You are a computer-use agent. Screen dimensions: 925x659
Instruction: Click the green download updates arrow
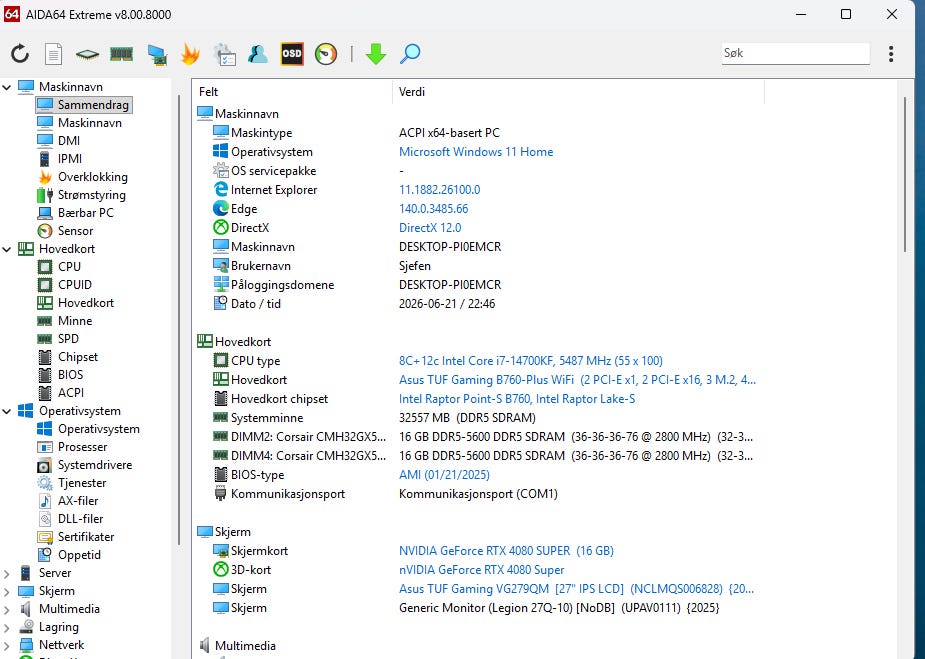coord(376,54)
